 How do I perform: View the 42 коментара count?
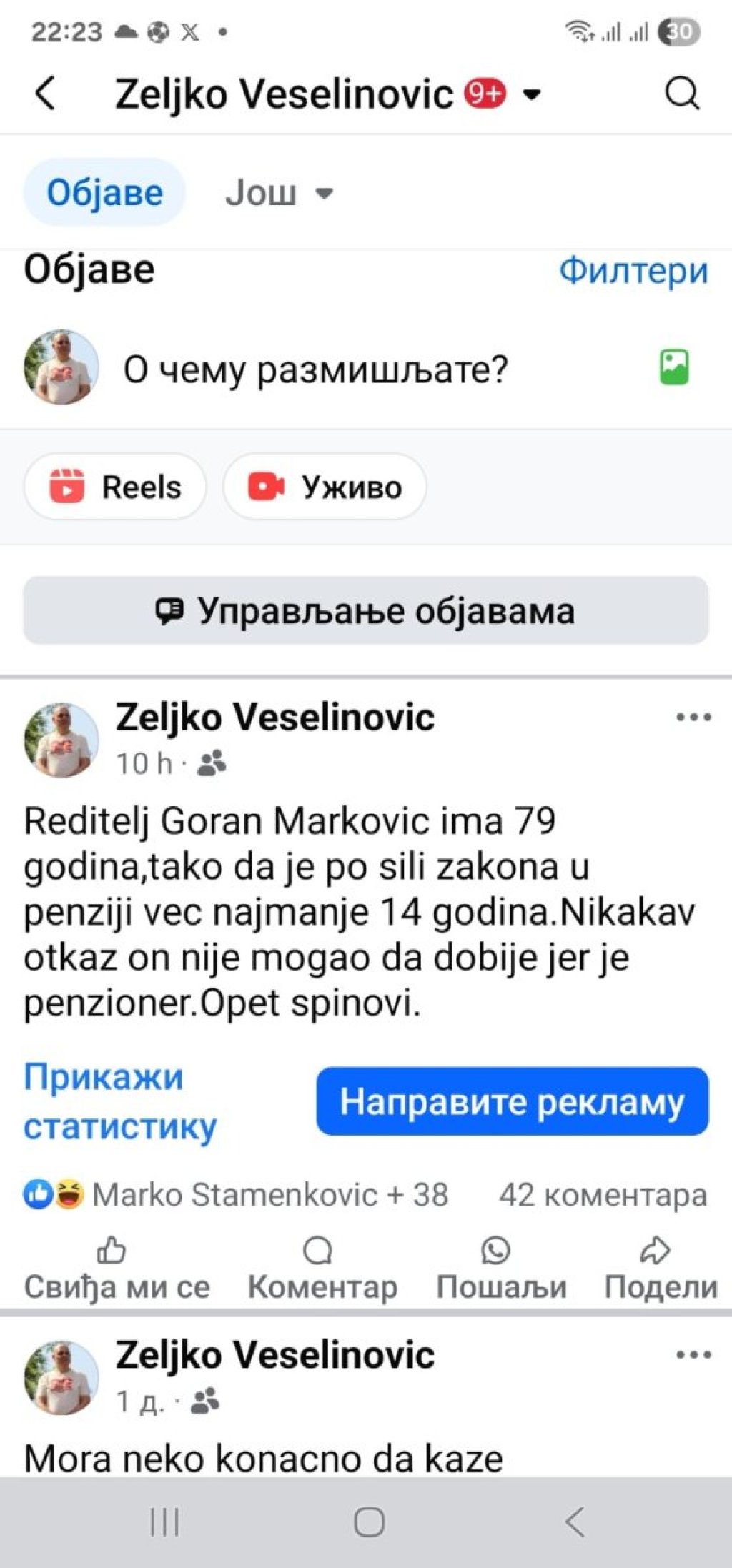(x=603, y=1195)
